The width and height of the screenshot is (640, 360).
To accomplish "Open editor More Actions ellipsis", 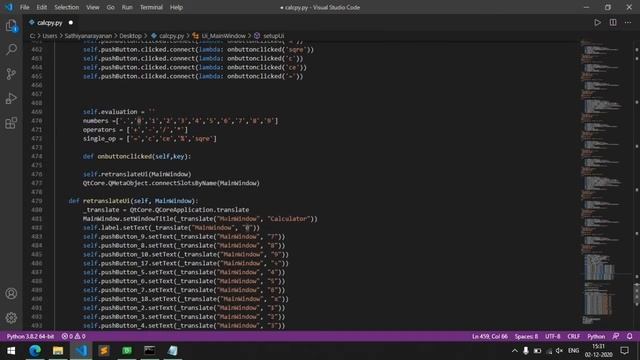I will [628, 22].
